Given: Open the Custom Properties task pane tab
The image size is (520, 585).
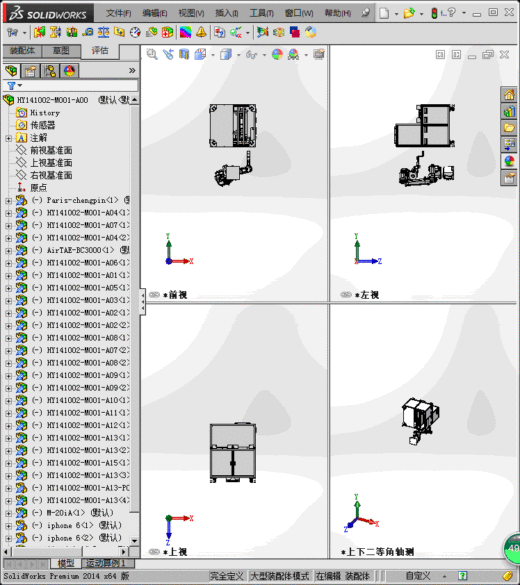Looking at the screenshot, I should pos(509,178).
